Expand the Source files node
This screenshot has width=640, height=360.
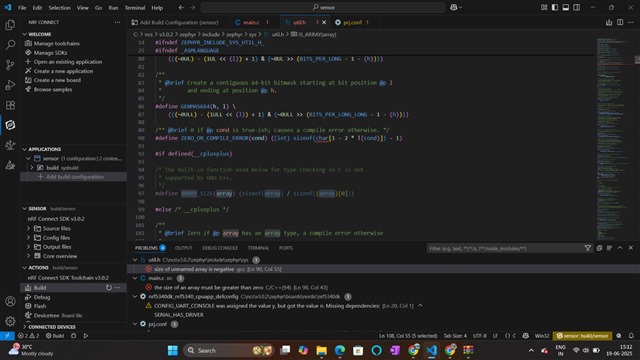28,229
